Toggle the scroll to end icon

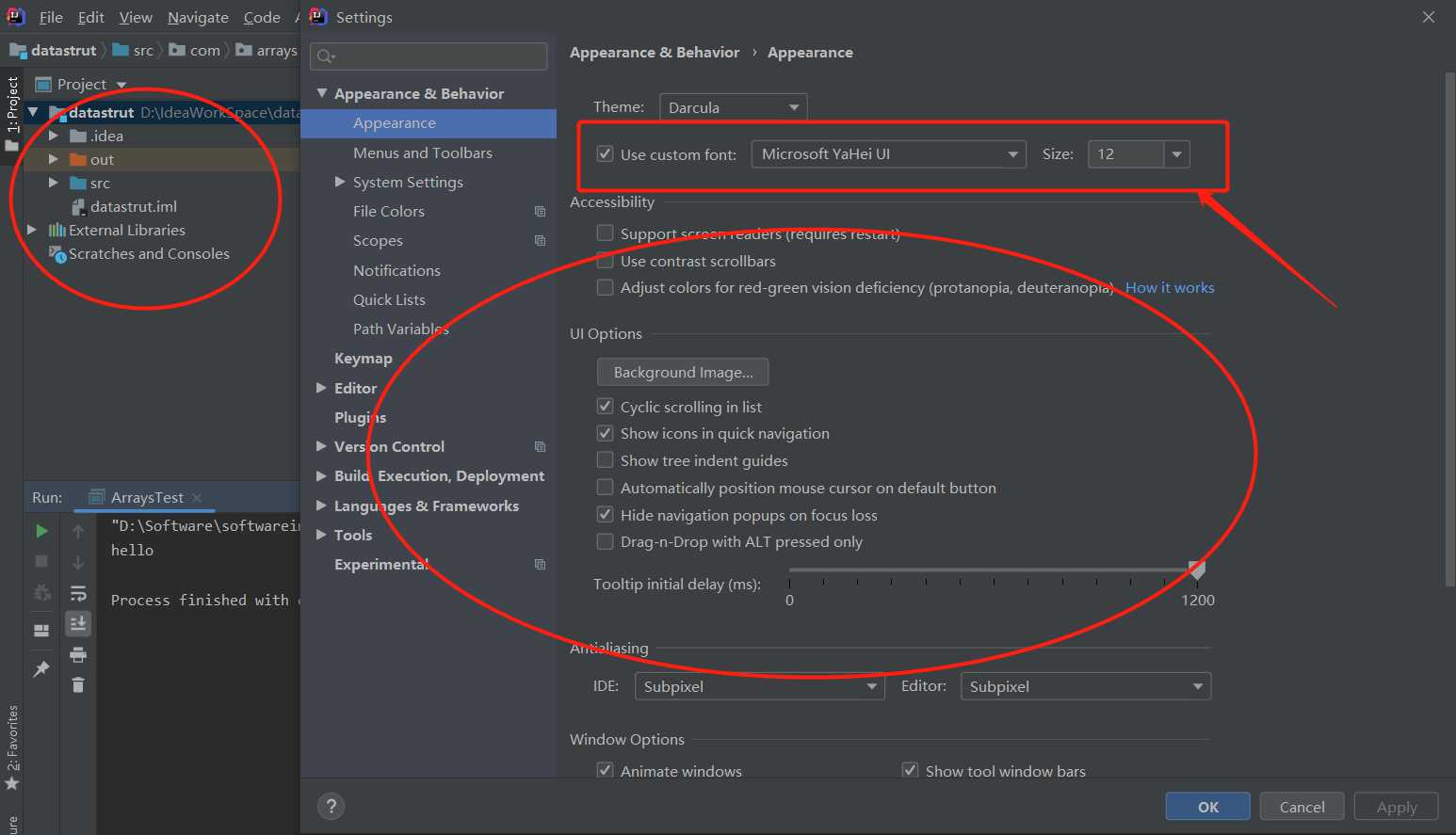[78, 623]
